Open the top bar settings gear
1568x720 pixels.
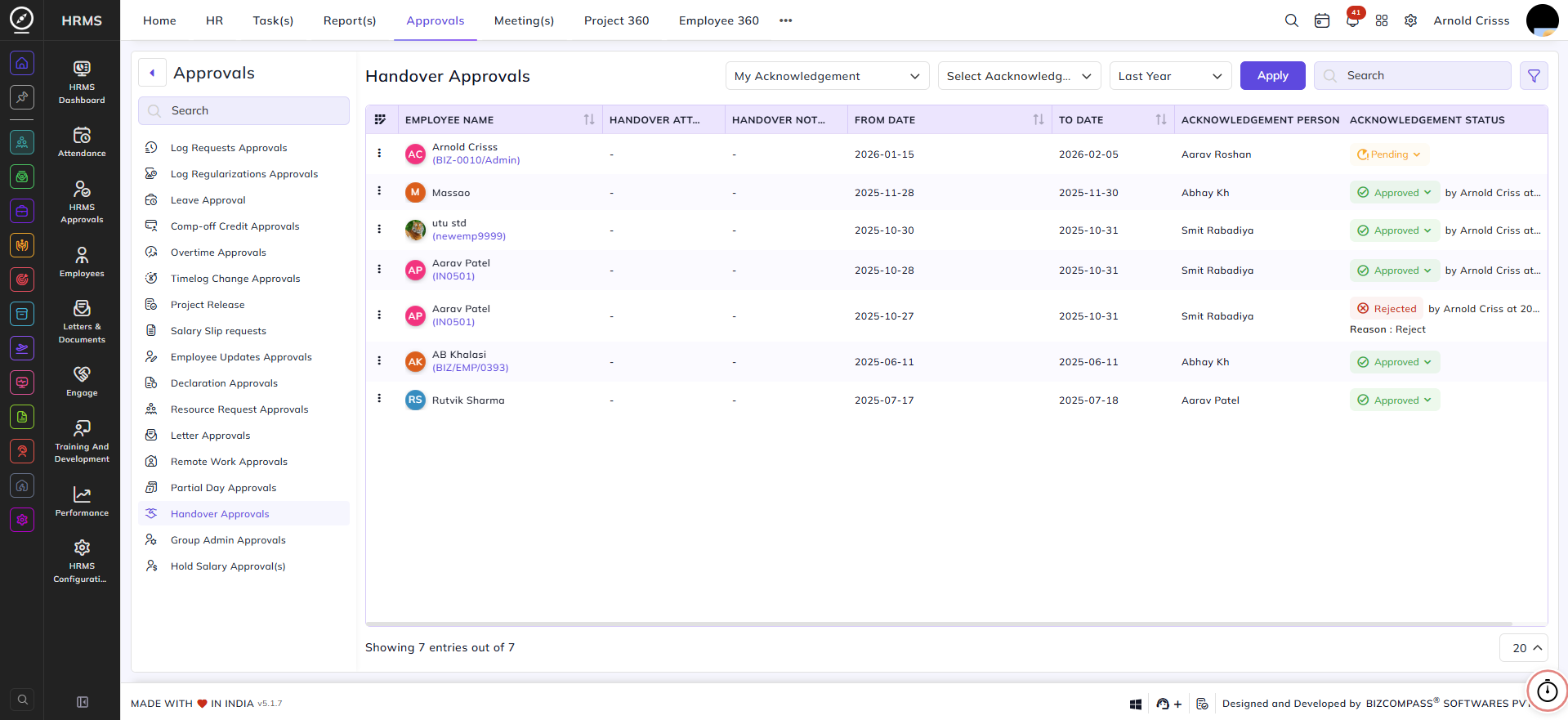tap(1411, 20)
